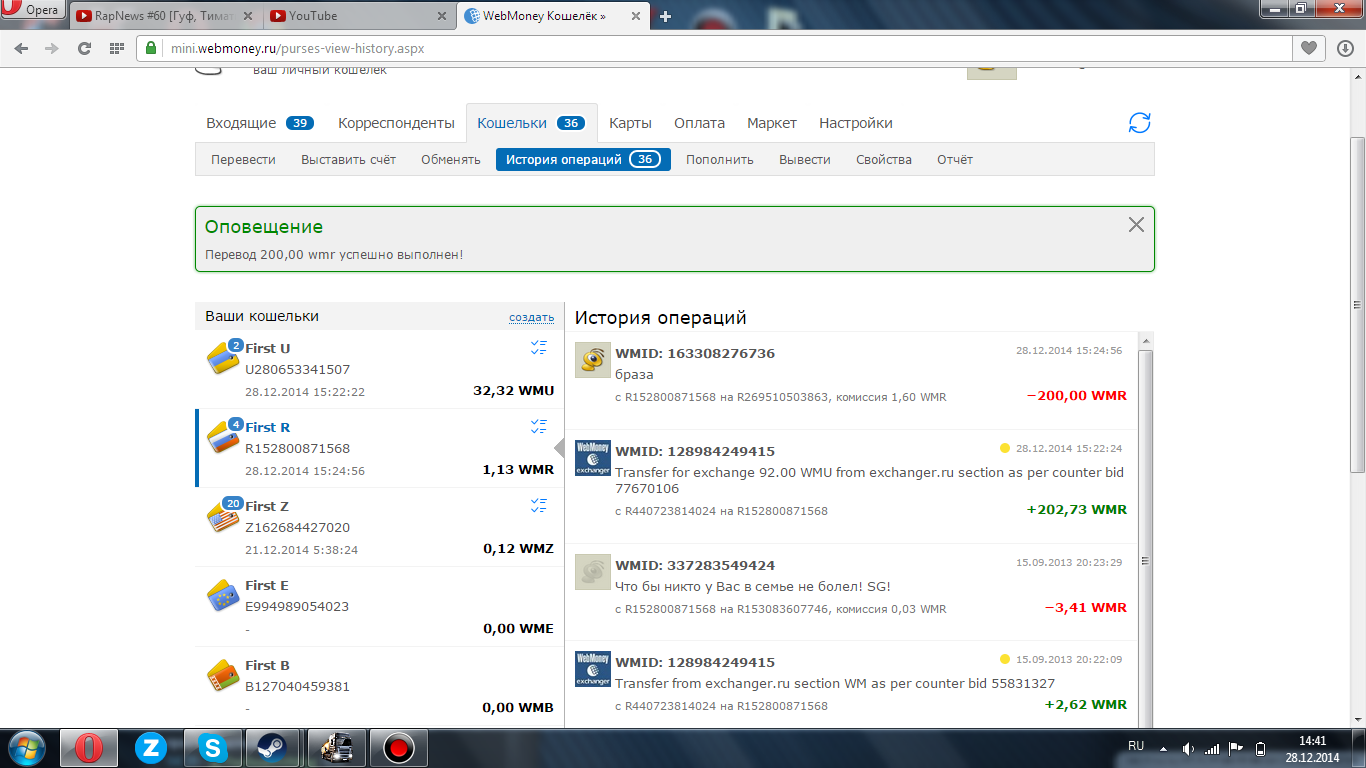Go back to previous page
This screenshot has width=1366, height=768.
tap(21, 48)
